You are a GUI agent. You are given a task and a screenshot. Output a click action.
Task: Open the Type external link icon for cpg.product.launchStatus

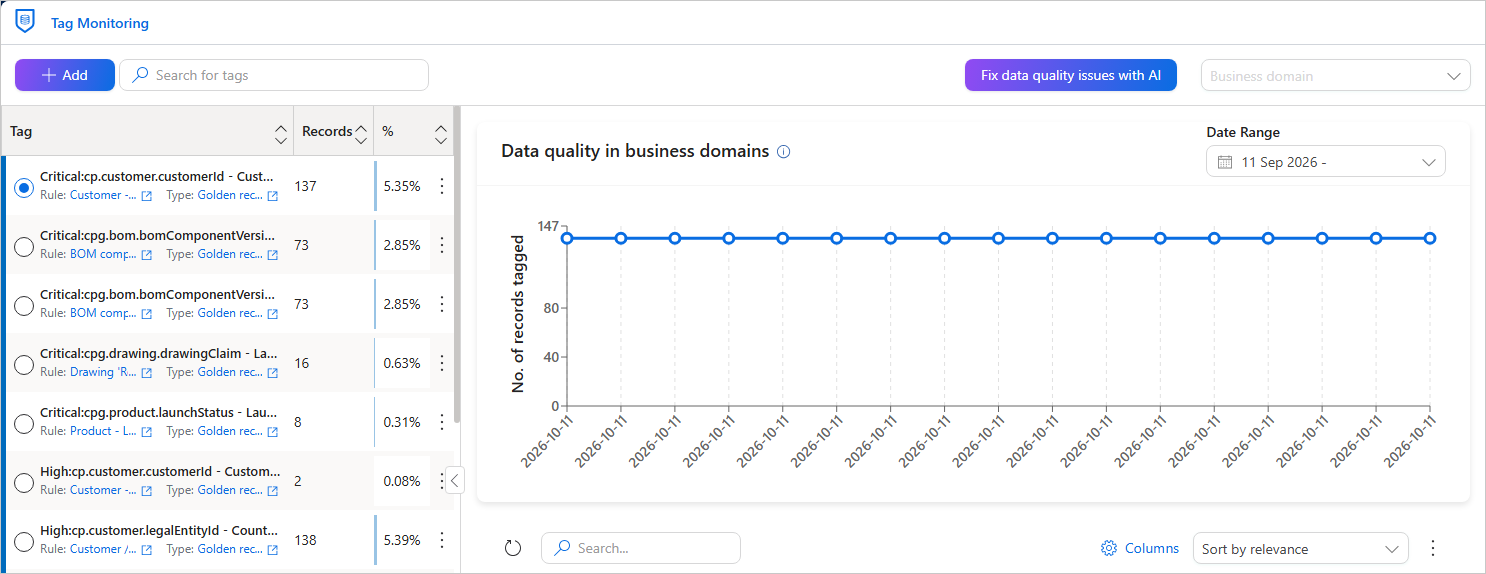point(273,432)
